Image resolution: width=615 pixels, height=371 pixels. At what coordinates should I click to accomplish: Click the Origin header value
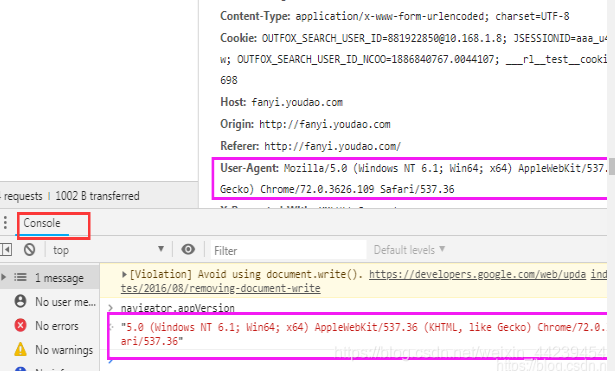325,124
